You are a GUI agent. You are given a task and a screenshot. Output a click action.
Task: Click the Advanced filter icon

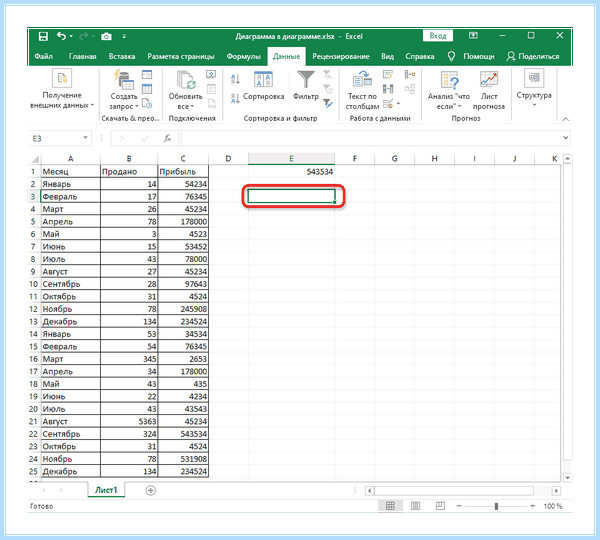pos(328,103)
